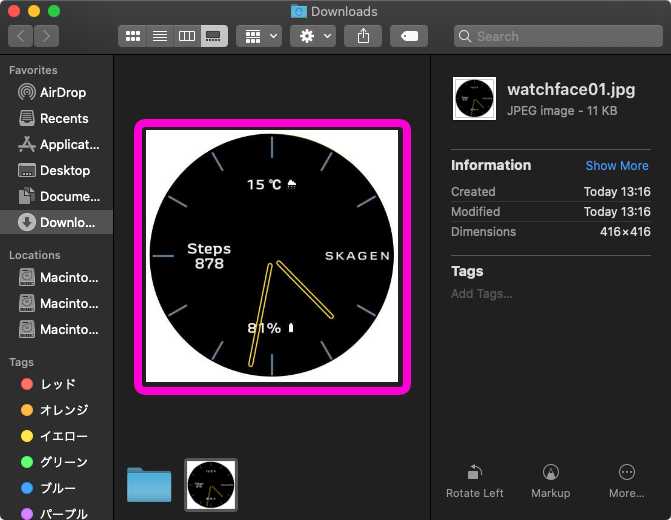Image resolution: width=671 pixels, height=520 pixels.
Task: Click Show More in Information section
Action: point(617,166)
